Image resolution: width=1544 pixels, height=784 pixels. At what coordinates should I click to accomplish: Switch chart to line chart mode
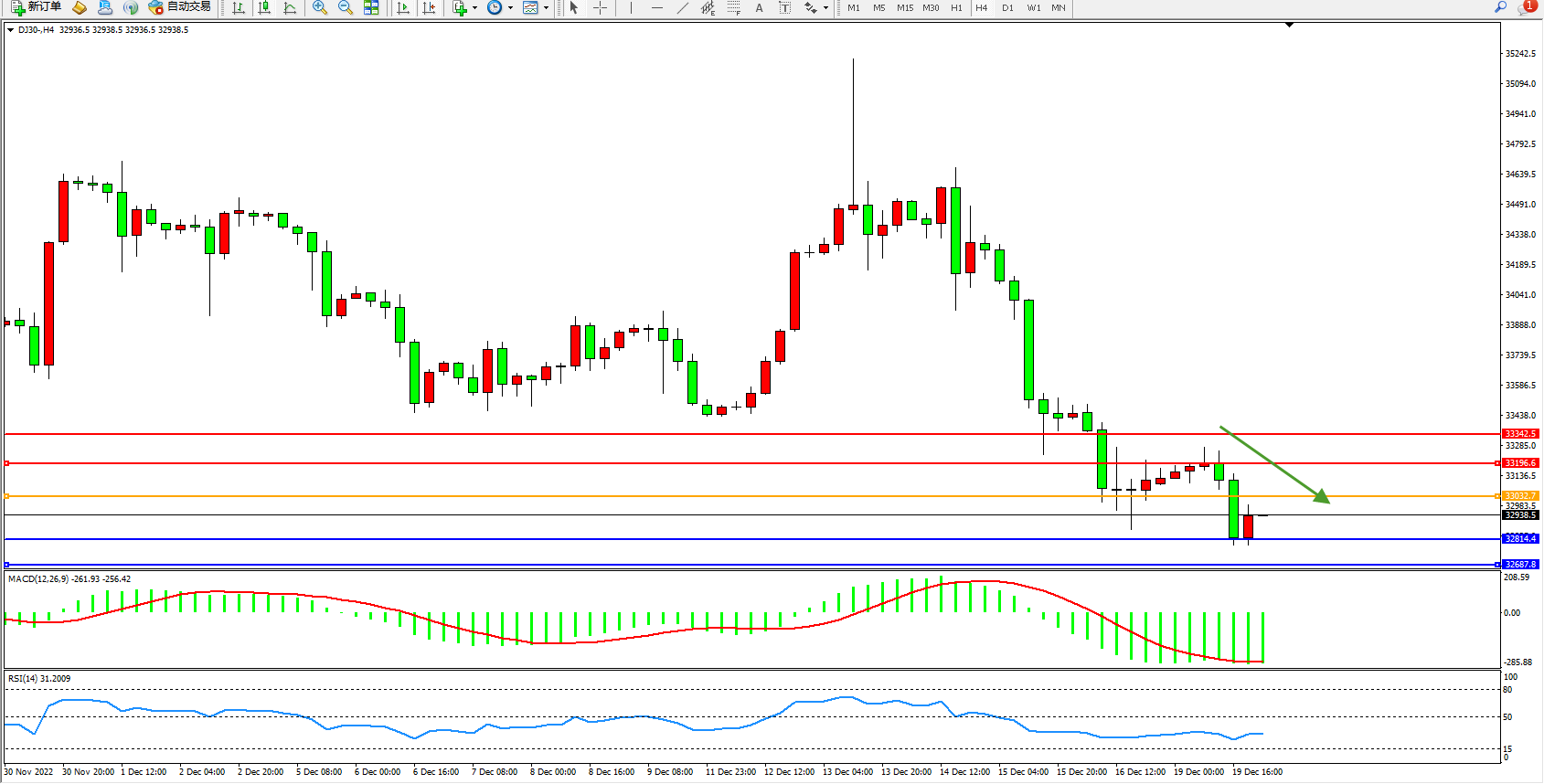pos(290,7)
